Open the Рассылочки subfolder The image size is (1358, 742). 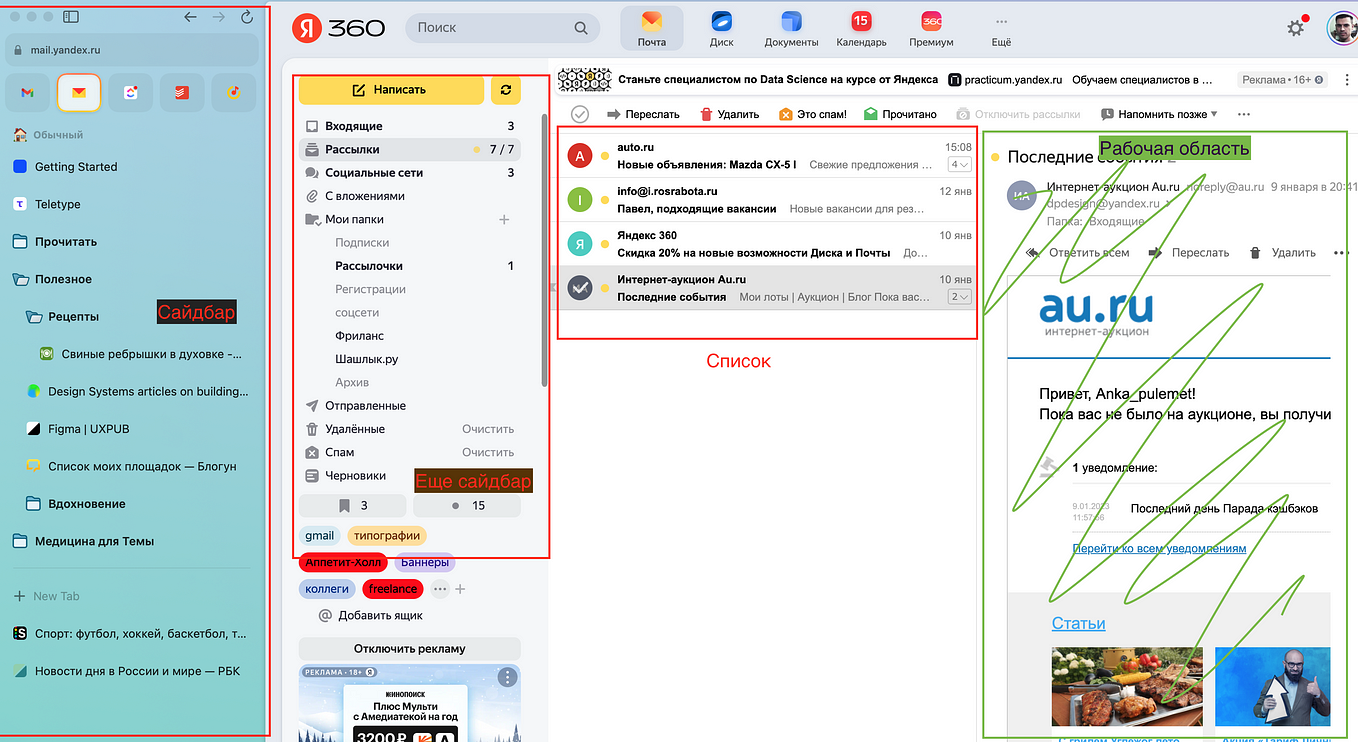click(369, 266)
